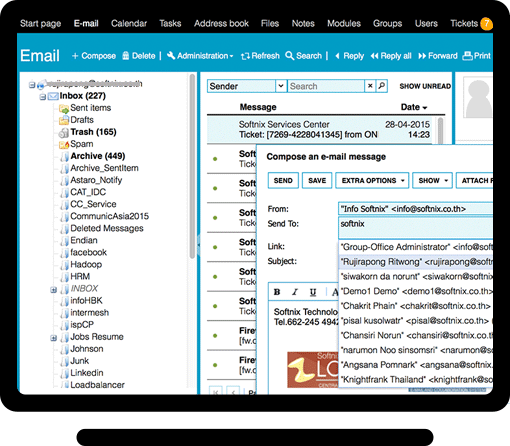510x446 pixels.
Task: Select Rujirapong Ritwong suggestion
Action: (416, 262)
